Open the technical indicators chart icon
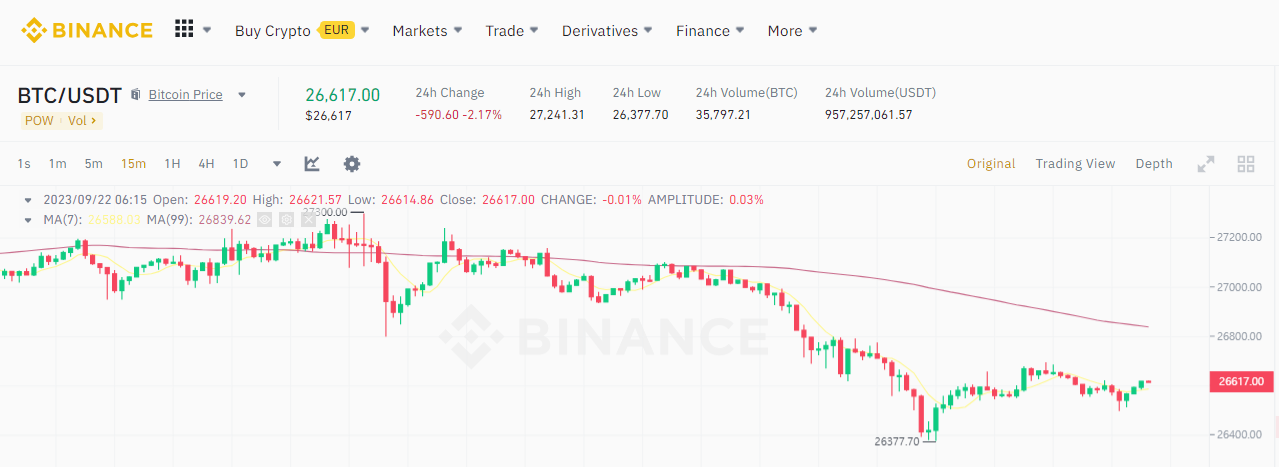The height and width of the screenshot is (467, 1279). click(x=312, y=163)
